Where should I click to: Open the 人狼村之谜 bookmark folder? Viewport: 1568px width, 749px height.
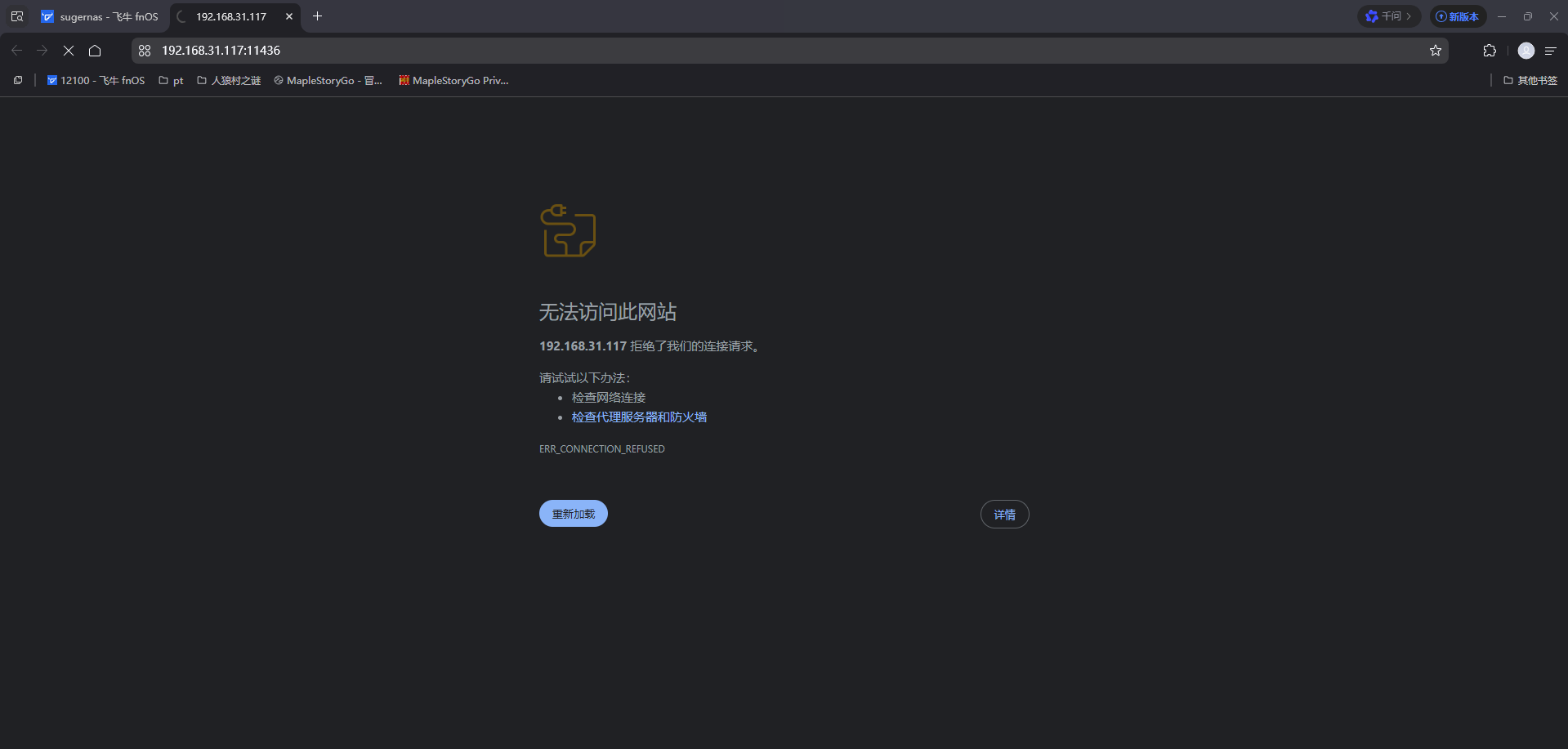point(229,80)
